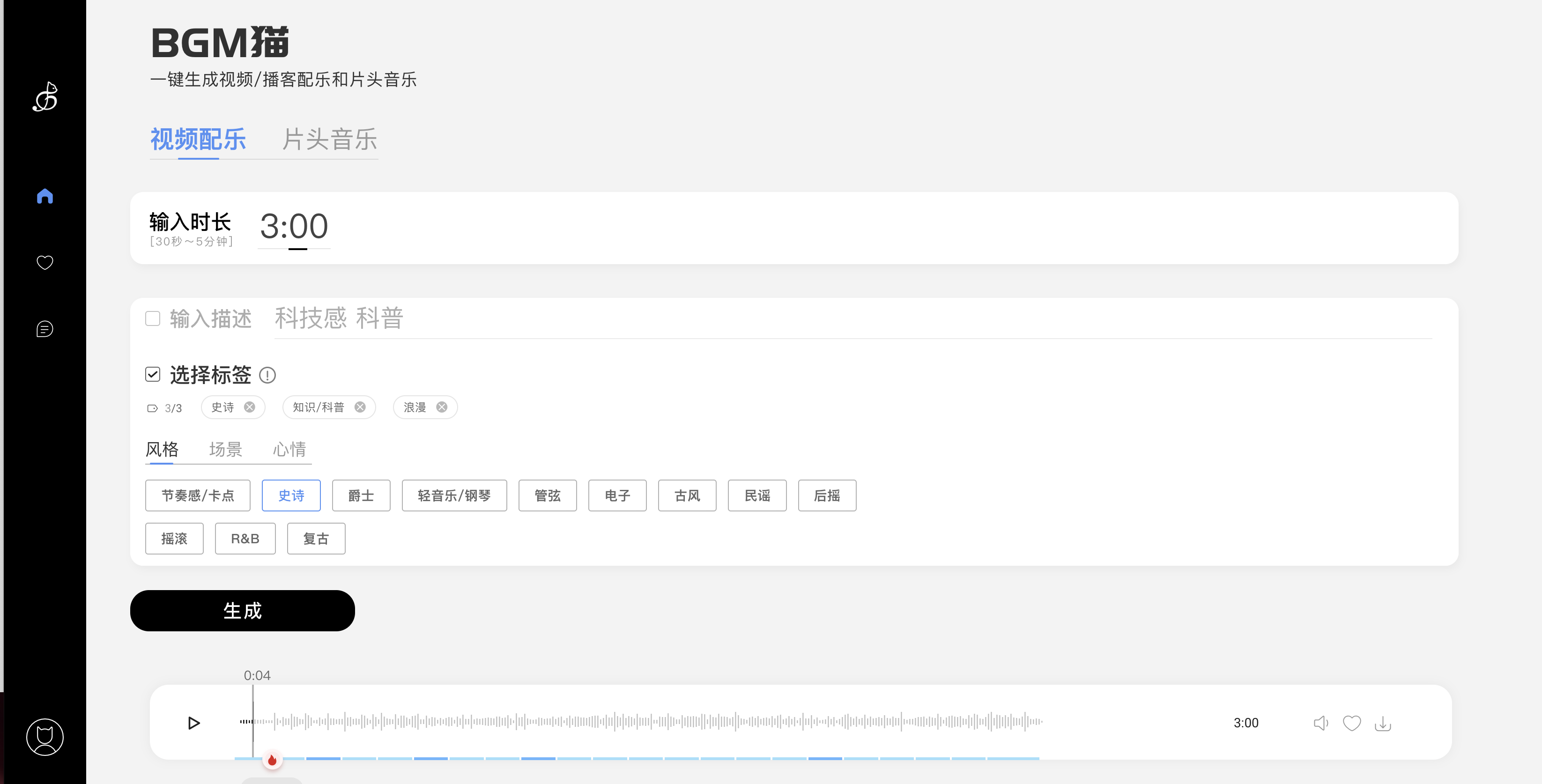Open the feedback chat icon in sidebar
Screen dimensions: 1542x784
coord(45,329)
